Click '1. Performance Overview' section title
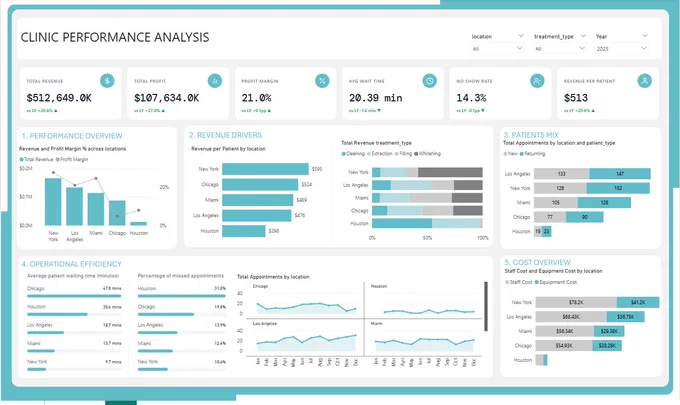Screen dimensions: 680x405 point(72,136)
